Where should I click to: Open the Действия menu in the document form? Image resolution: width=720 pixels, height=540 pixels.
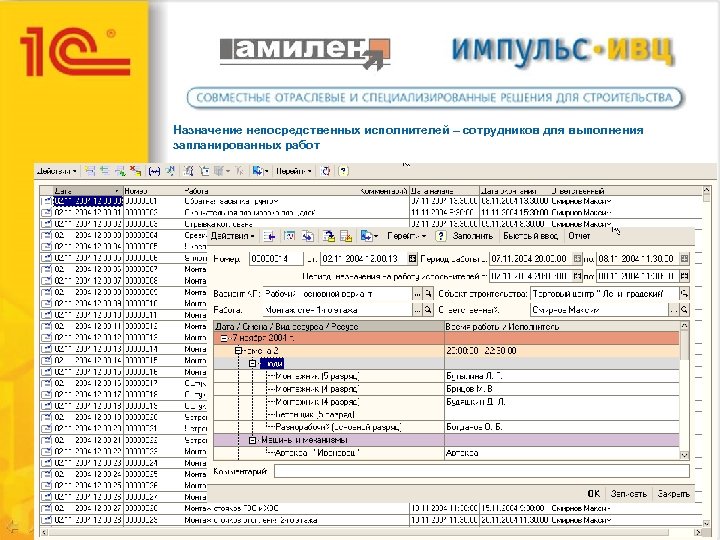click(232, 236)
